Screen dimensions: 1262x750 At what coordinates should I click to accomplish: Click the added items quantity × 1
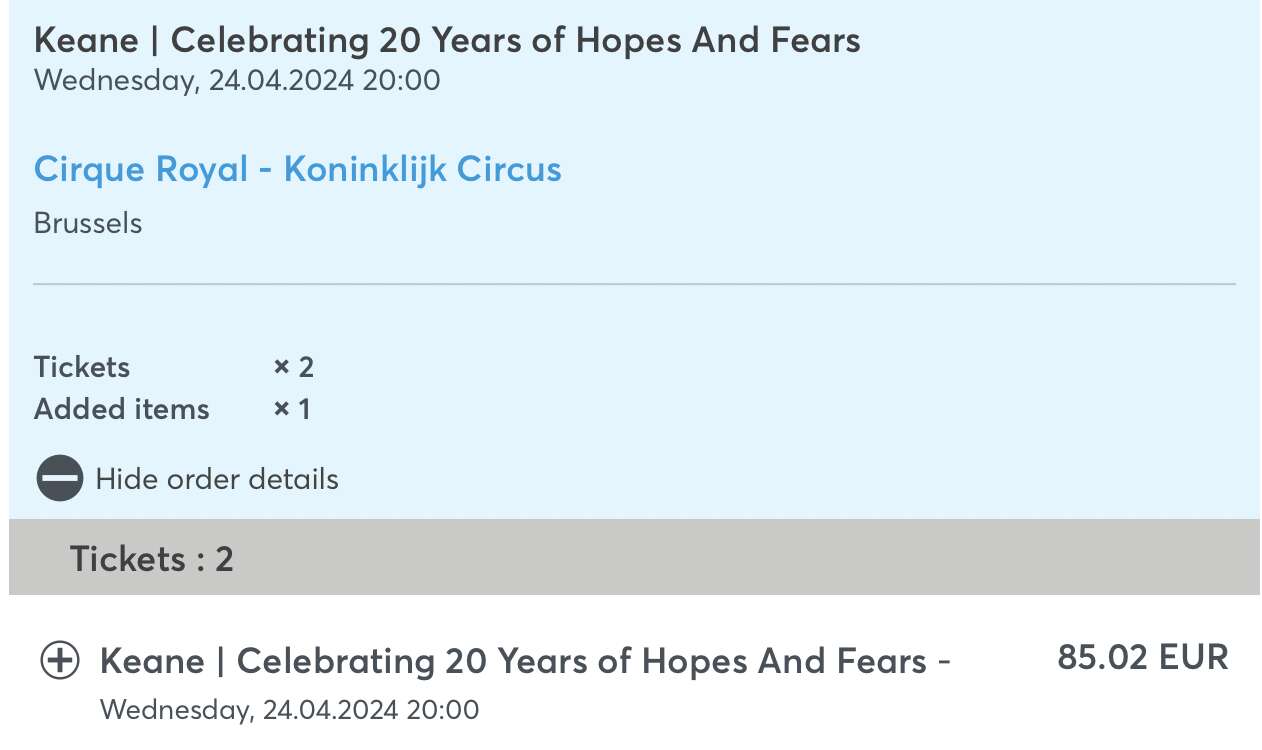tap(292, 409)
